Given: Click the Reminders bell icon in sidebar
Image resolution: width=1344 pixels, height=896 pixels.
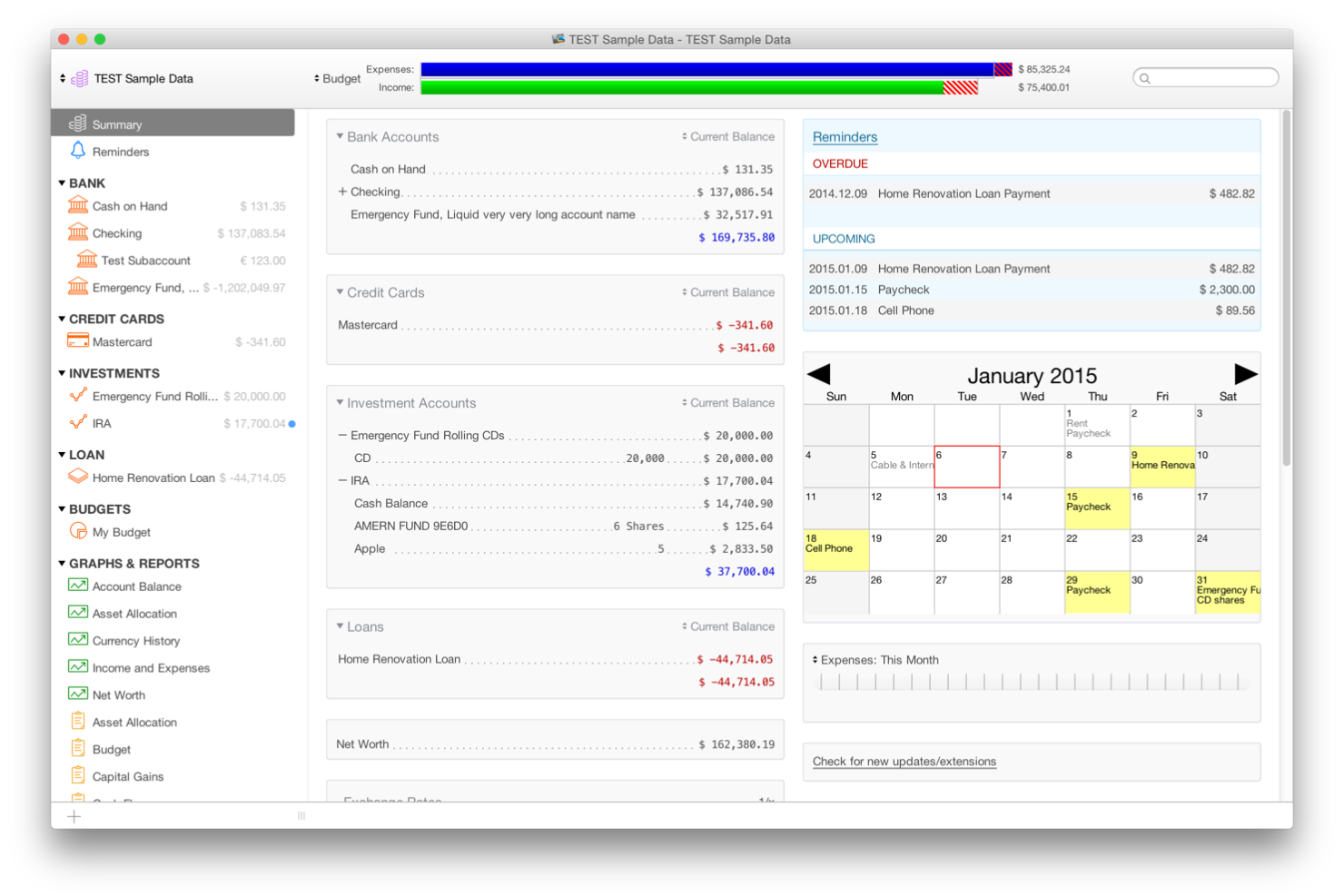Looking at the screenshot, I should point(78,151).
